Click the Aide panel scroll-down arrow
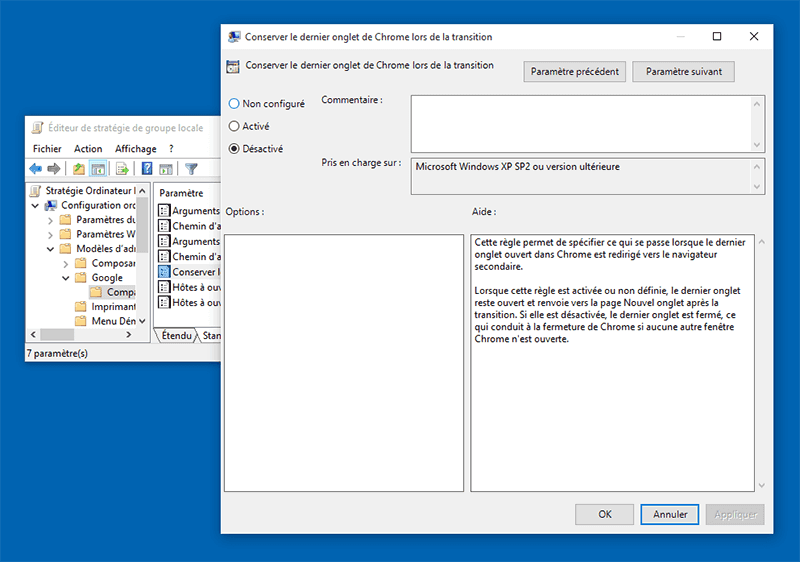The height and width of the screenshot is (562, 800). point(761,486)
